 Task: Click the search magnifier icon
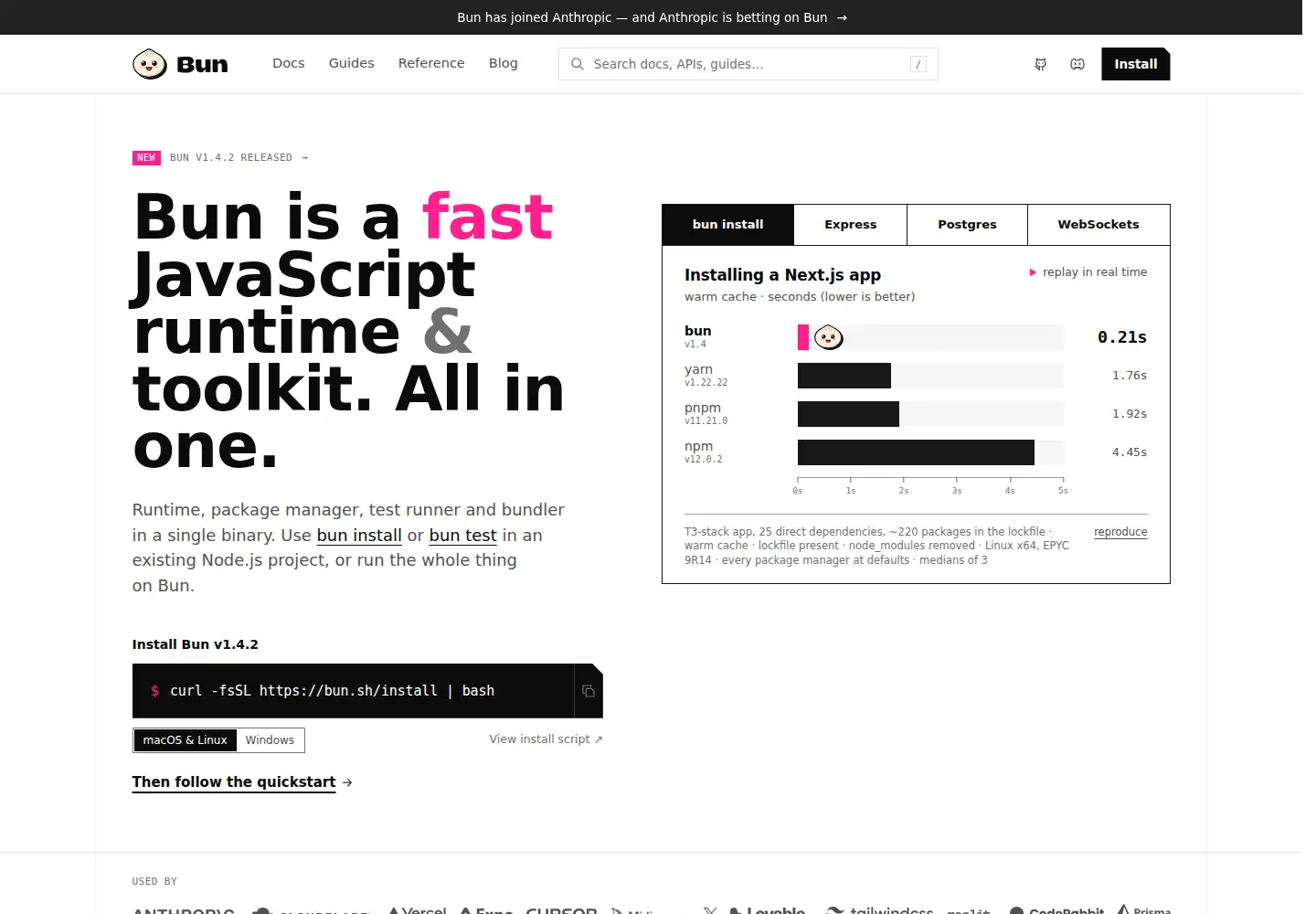[578, 64]
